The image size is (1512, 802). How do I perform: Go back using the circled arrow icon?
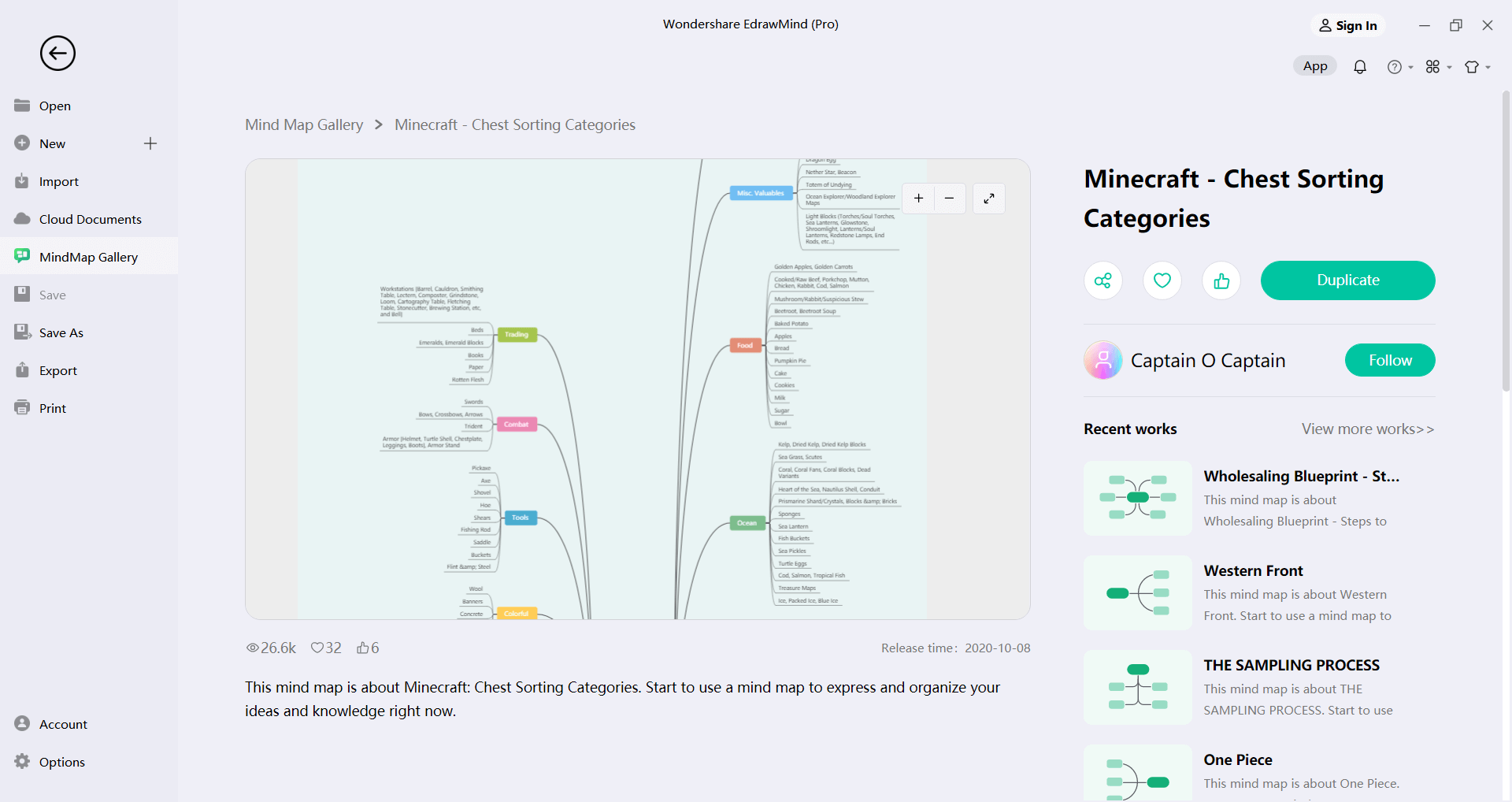click(57, 54)
